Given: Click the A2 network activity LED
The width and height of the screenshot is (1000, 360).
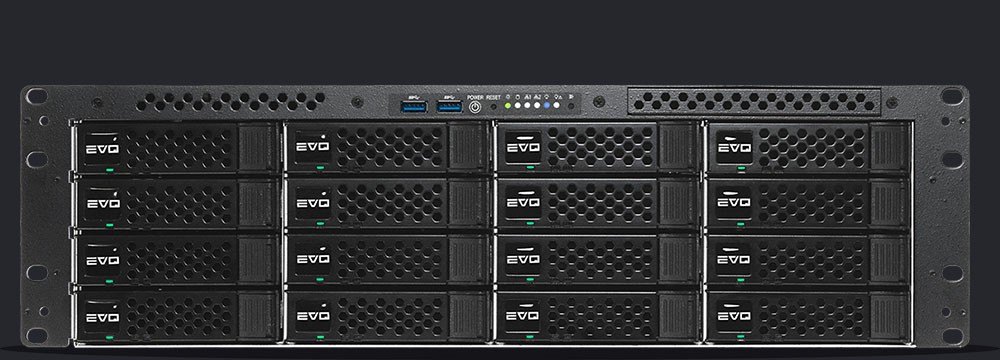Looking at the screenshot, I should 537,105.
